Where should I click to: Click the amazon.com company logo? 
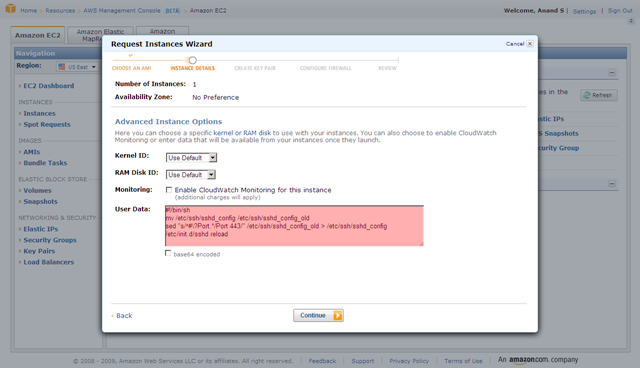tap(538, 360)
